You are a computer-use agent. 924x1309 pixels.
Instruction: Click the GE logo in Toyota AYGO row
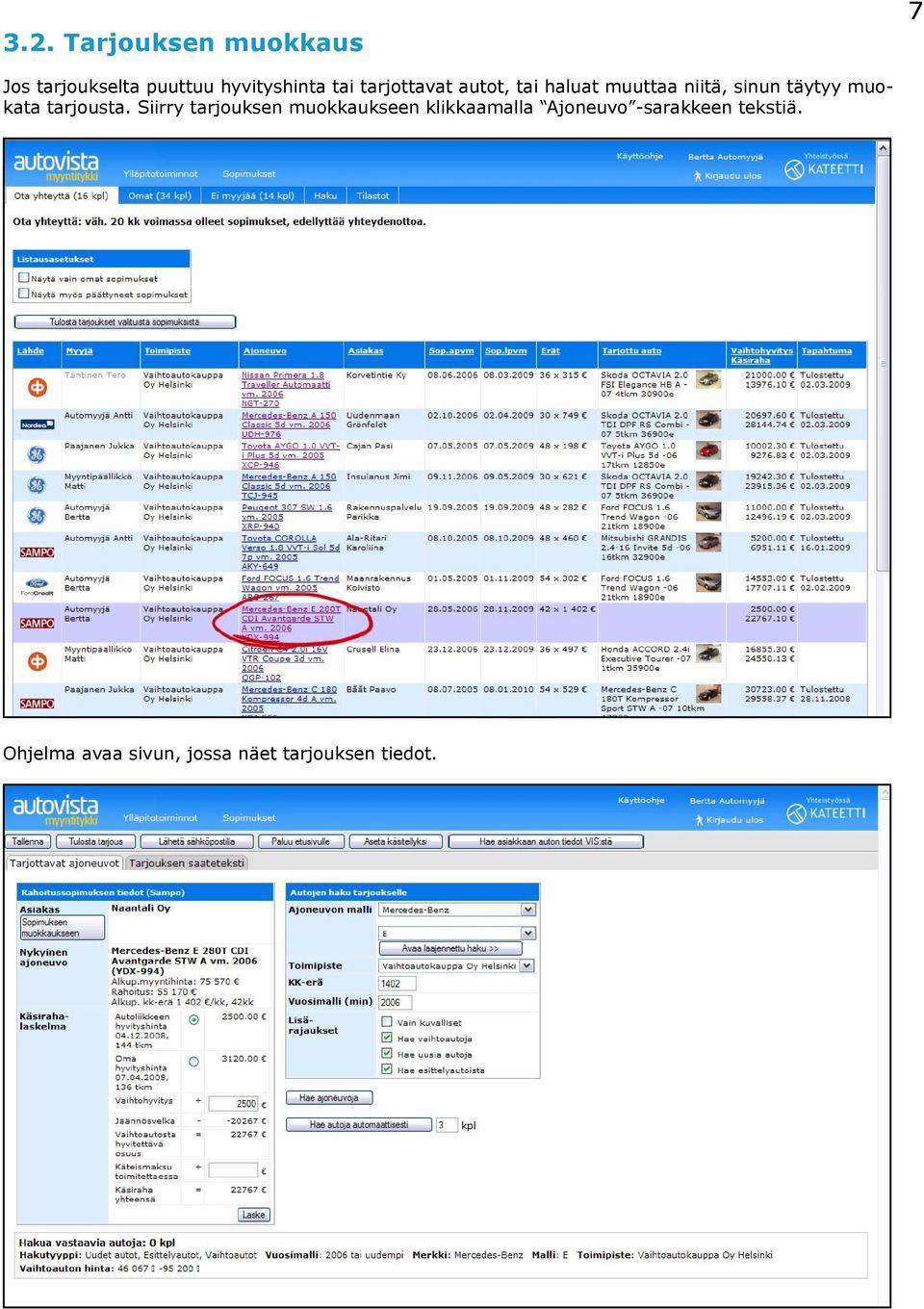[x=37, y=454]
